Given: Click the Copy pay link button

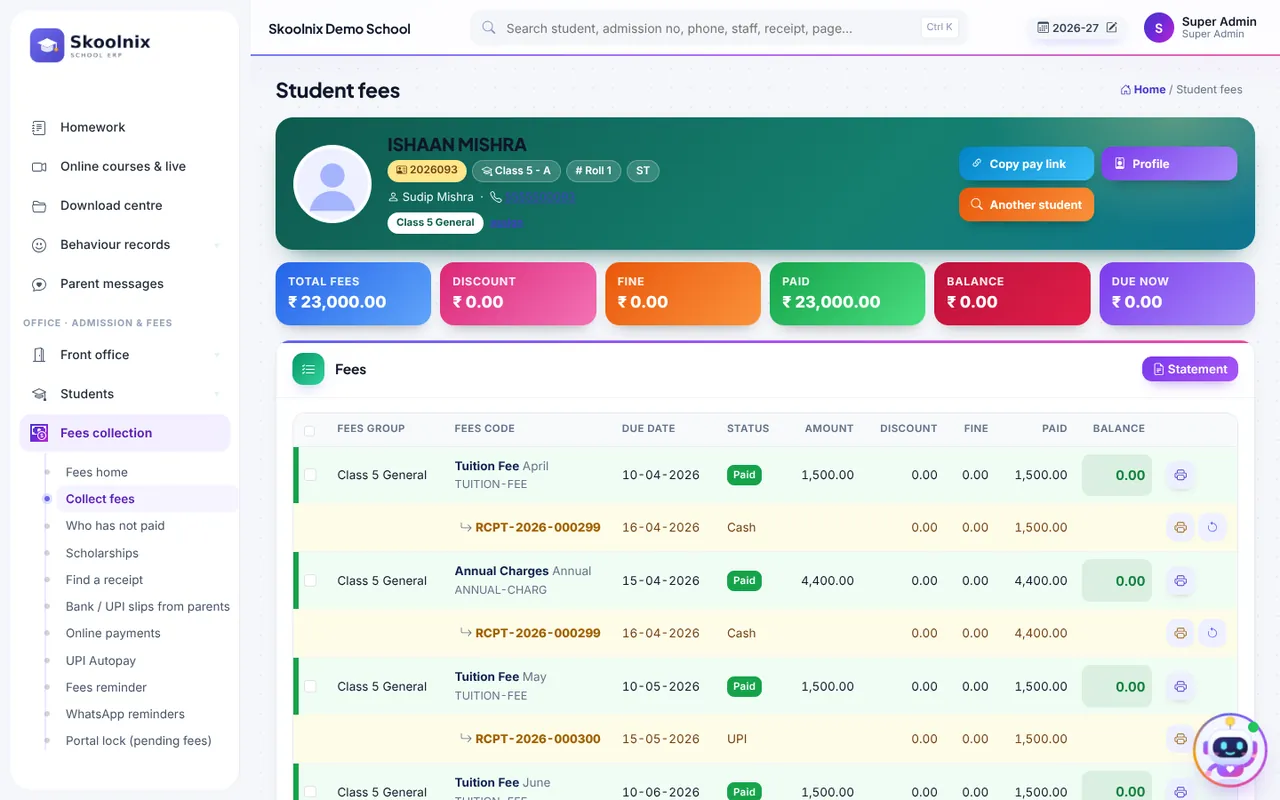Looking at the screenshot, I should pyautogui.click(x=1027, y=164).
